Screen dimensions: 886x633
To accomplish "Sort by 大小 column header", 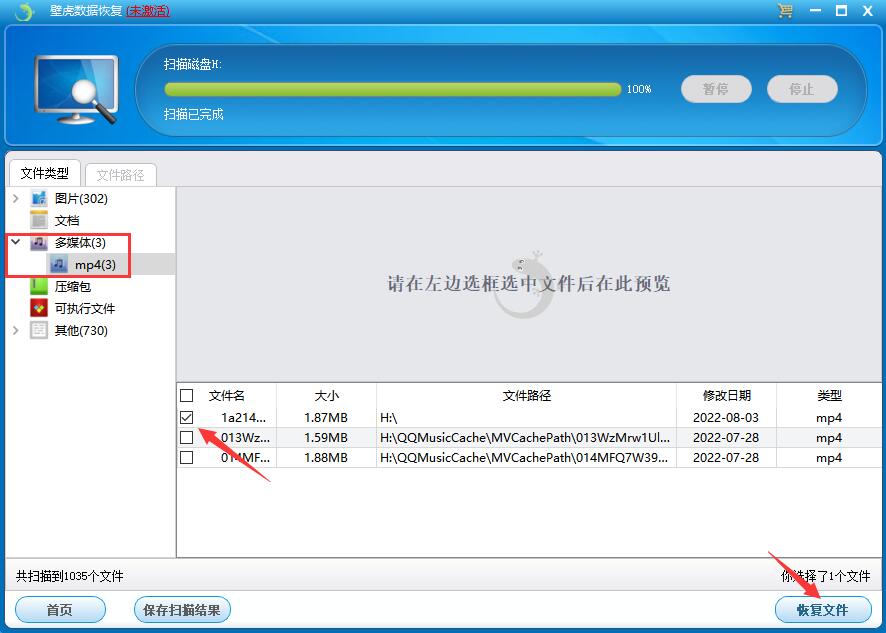I will (x=326, y=396).
